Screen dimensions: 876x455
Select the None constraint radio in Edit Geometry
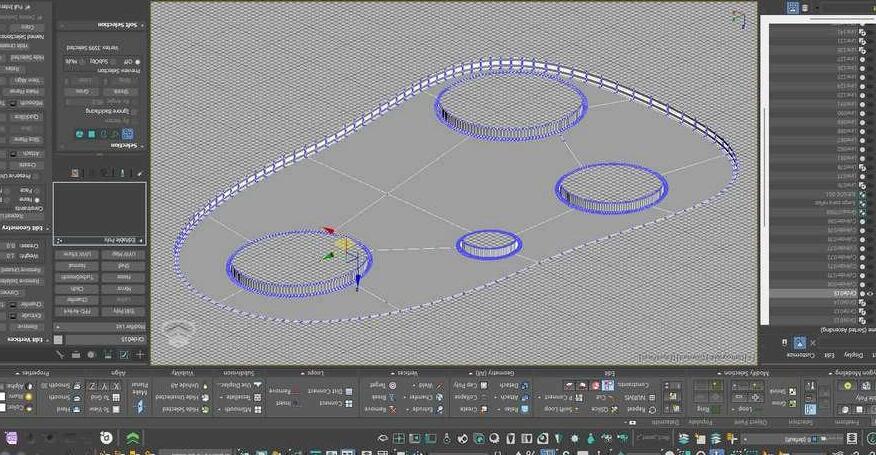(37, 200)
